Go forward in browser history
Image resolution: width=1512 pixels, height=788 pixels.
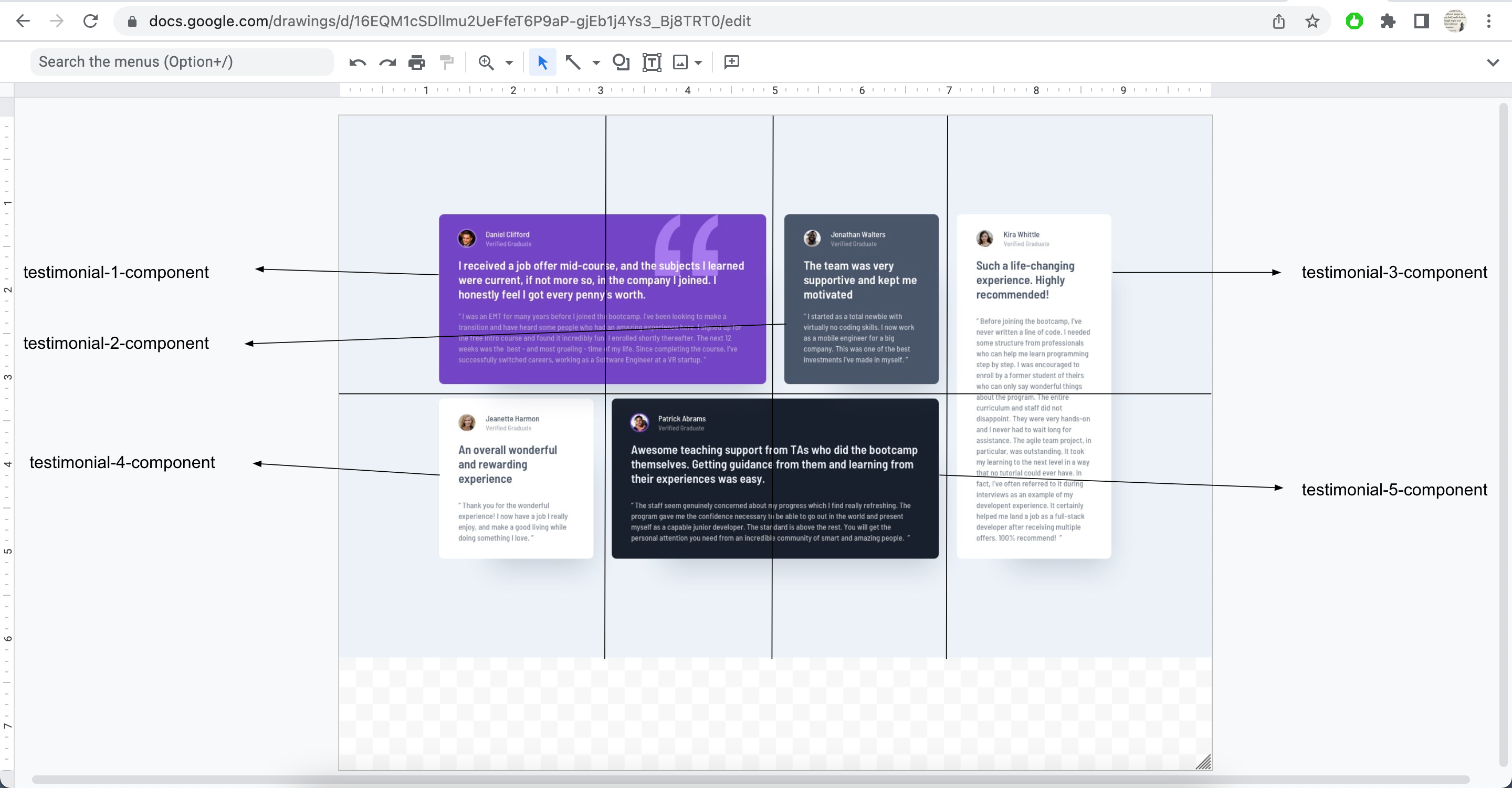click(56, 22)
